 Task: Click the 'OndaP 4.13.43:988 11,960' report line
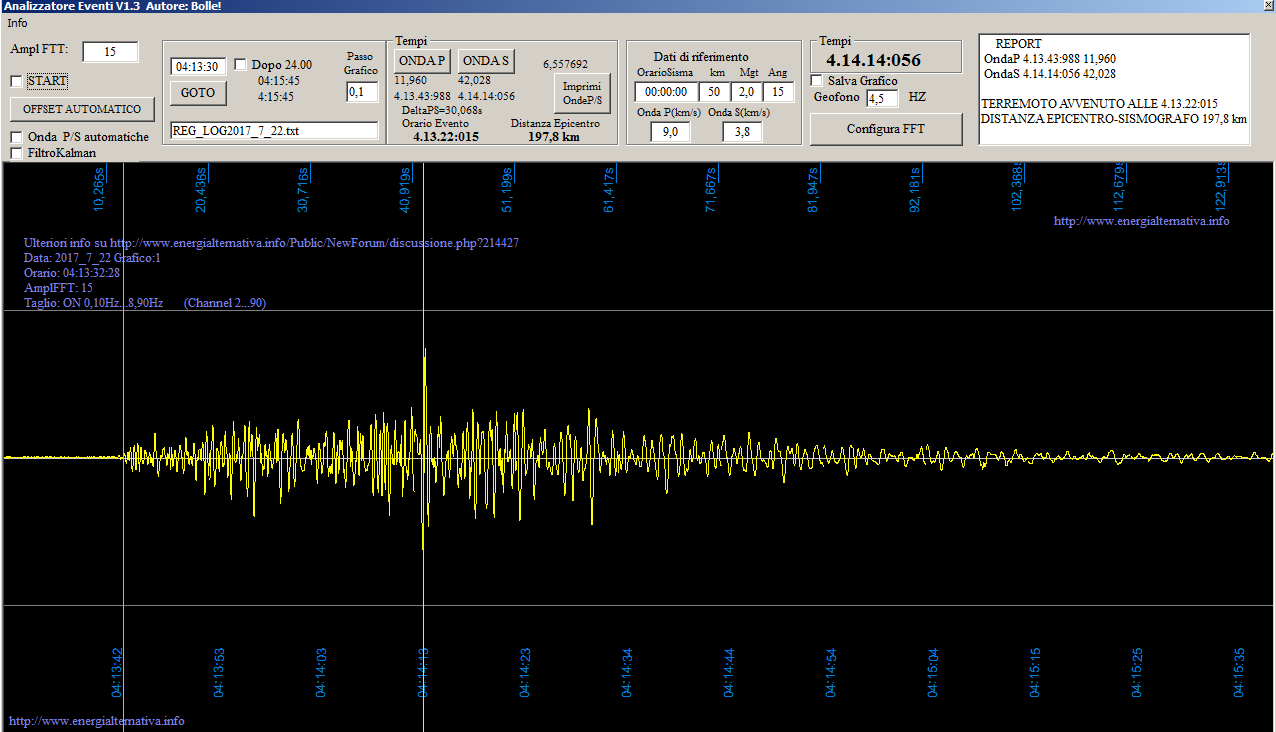click(1050, 59)
